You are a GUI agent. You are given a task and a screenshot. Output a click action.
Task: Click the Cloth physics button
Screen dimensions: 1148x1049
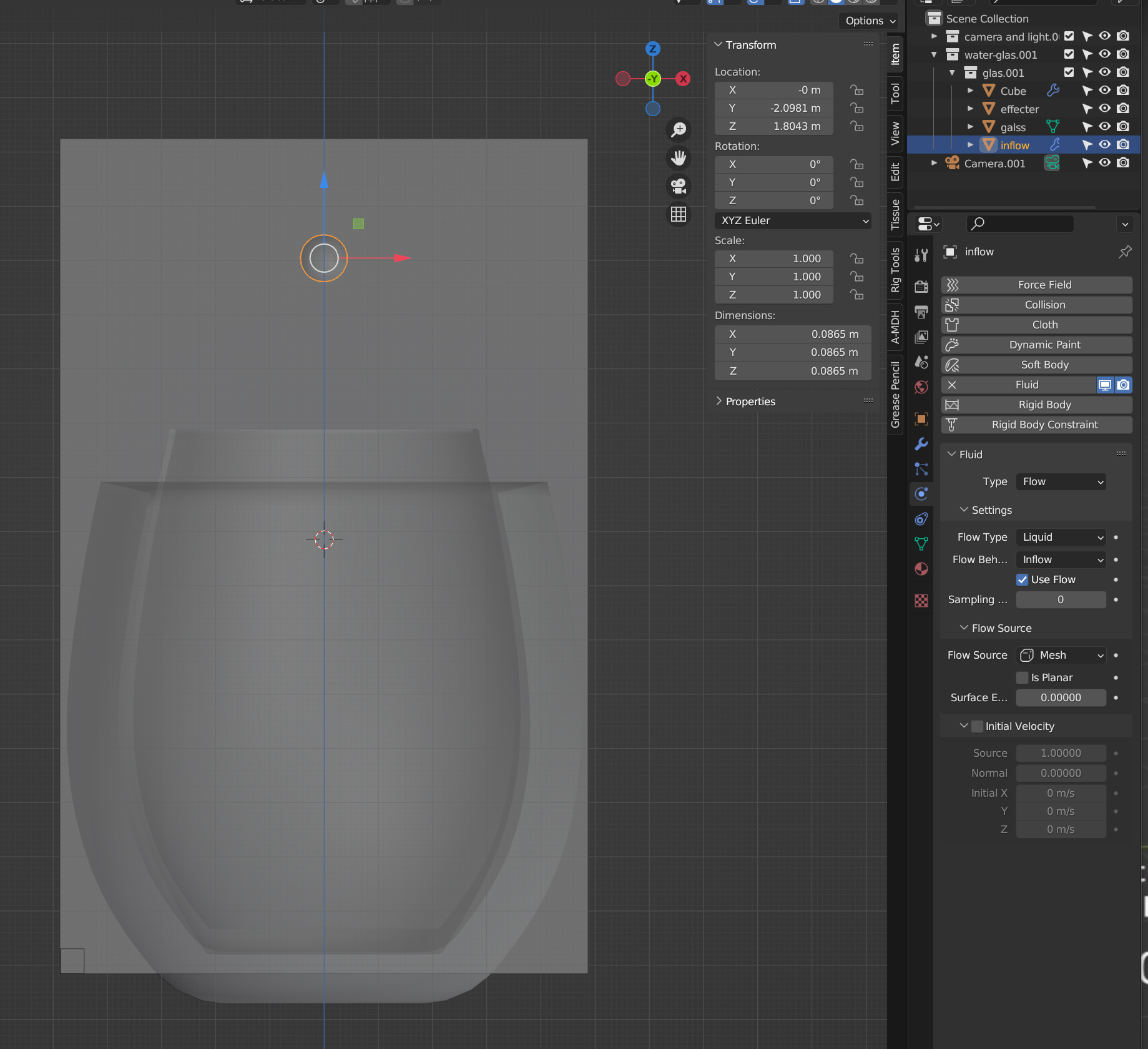(x=1044, y=325)
